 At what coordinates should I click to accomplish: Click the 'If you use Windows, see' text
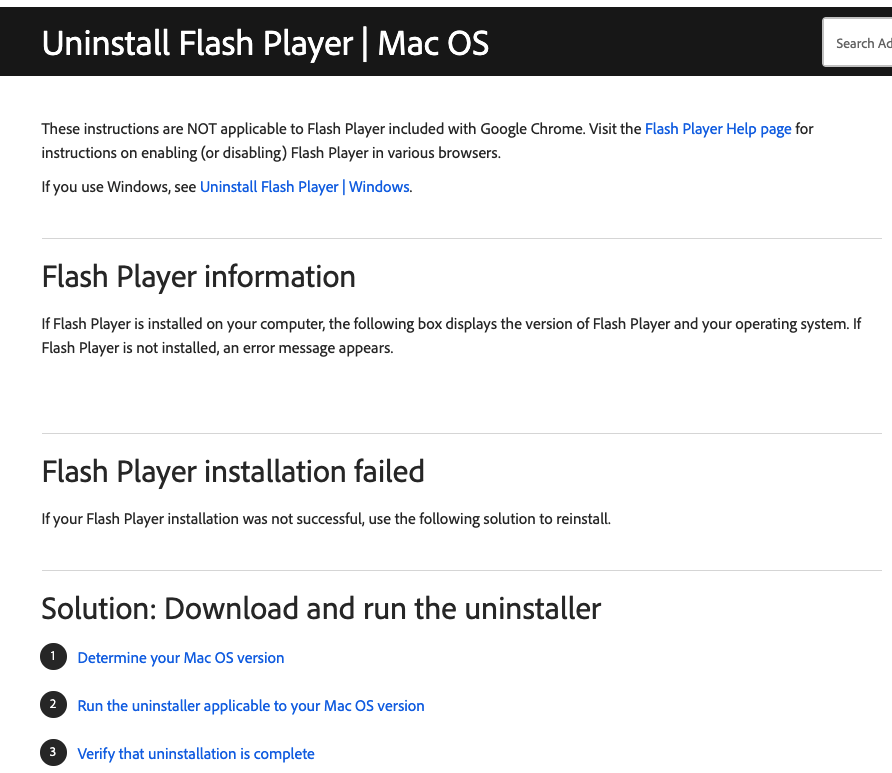click(x=119, y=187)
